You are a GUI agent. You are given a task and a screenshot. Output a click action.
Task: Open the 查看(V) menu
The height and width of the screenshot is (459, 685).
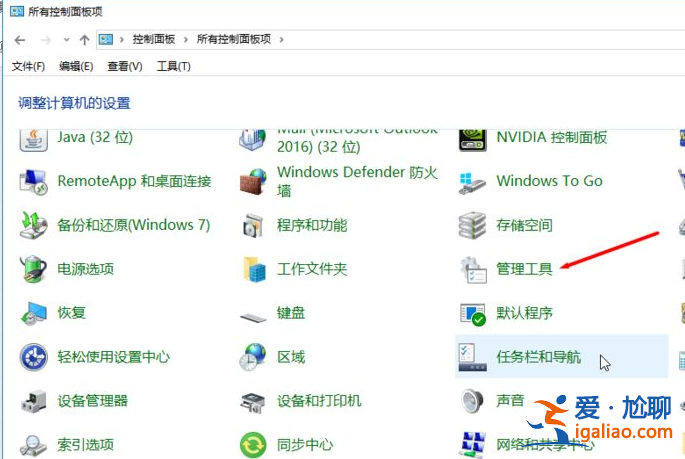(x=125, y=66)
